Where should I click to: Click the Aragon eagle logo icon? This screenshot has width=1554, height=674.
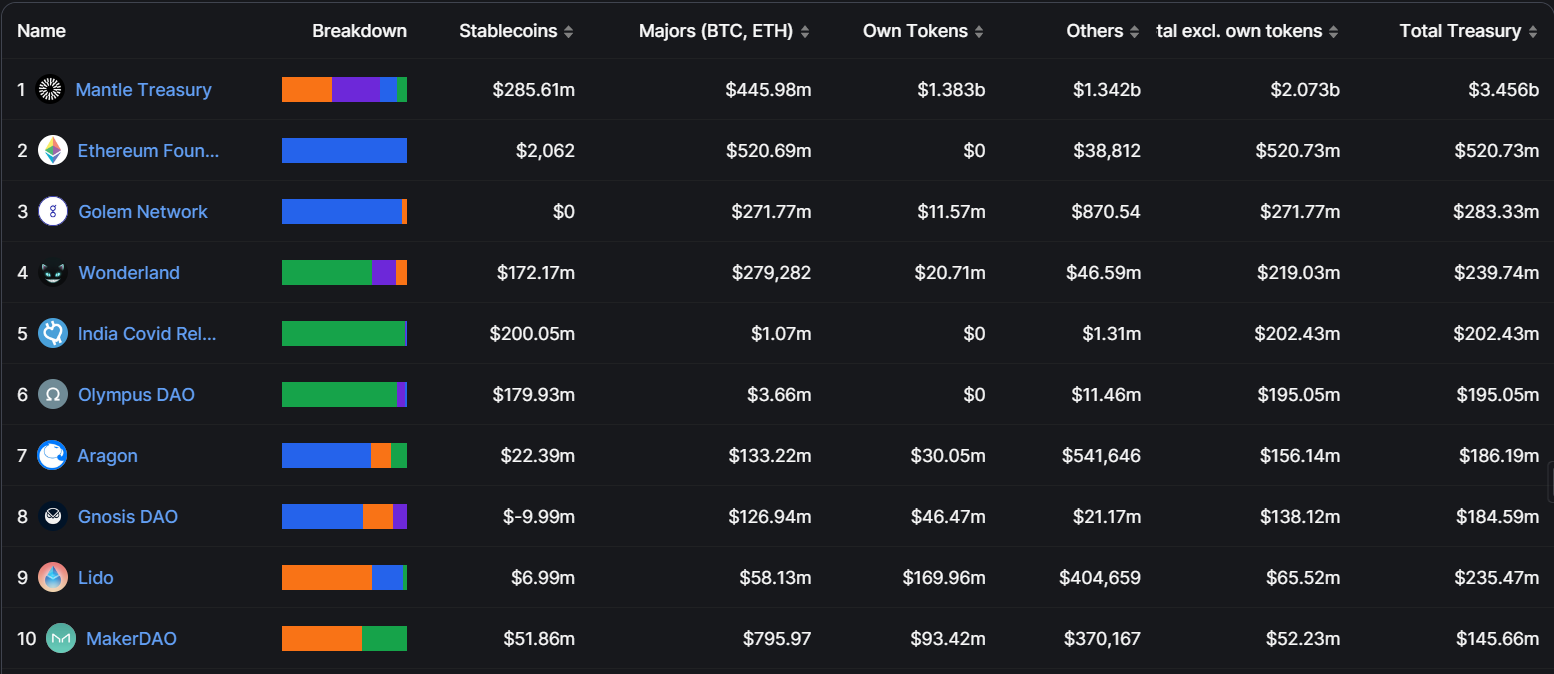pos(52,456)
